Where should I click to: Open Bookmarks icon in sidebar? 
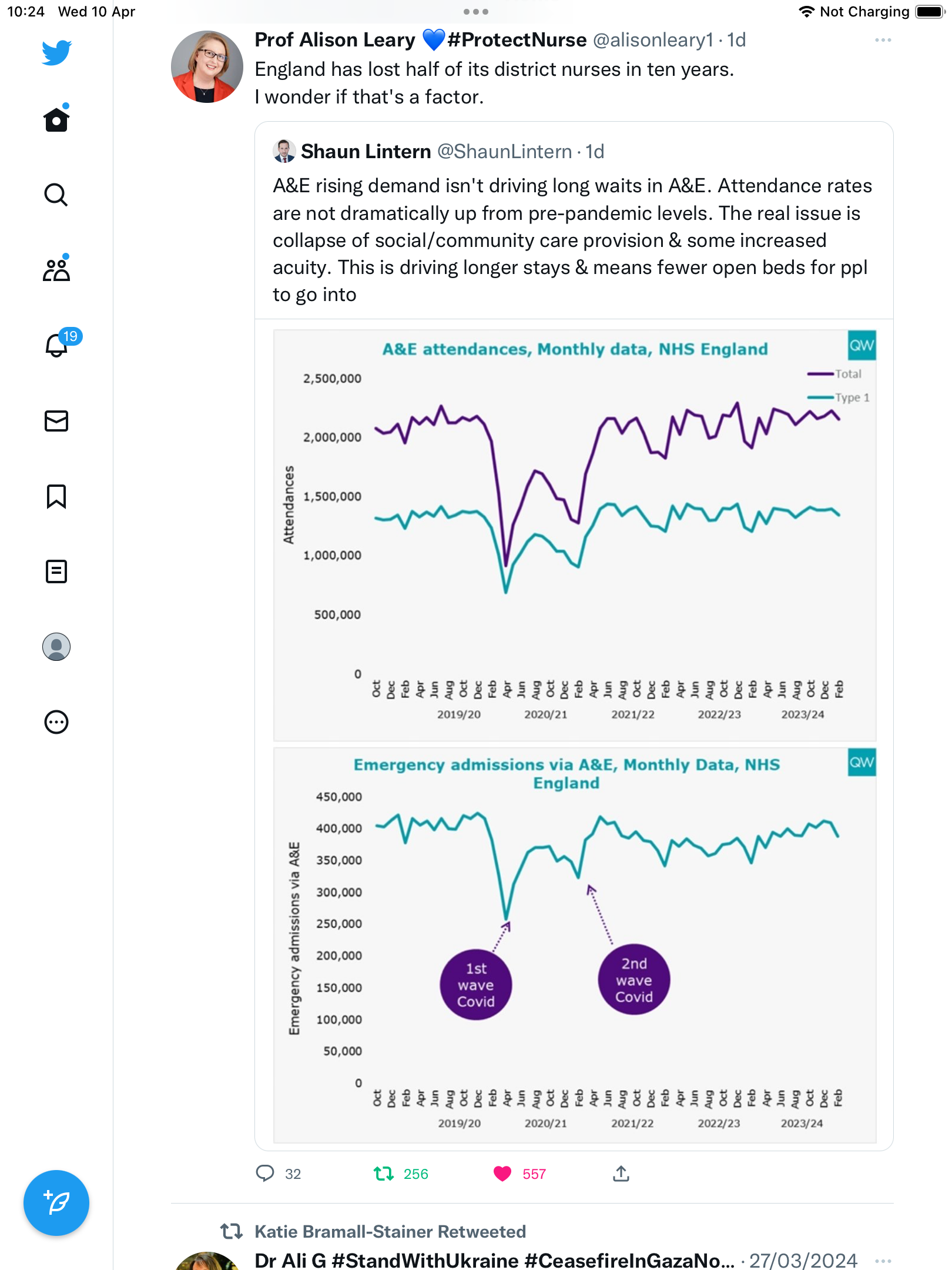tap(56, 496)
